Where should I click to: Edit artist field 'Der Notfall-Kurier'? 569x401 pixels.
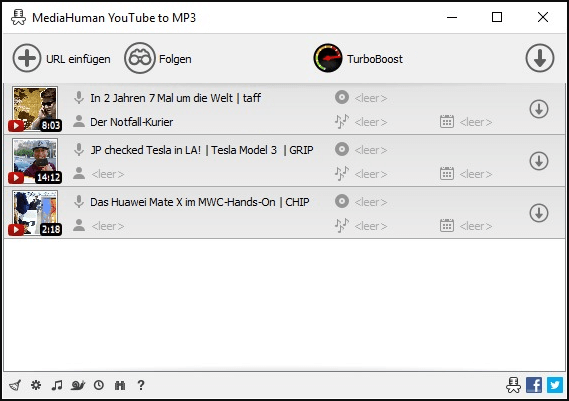click(x=131, y=122)
